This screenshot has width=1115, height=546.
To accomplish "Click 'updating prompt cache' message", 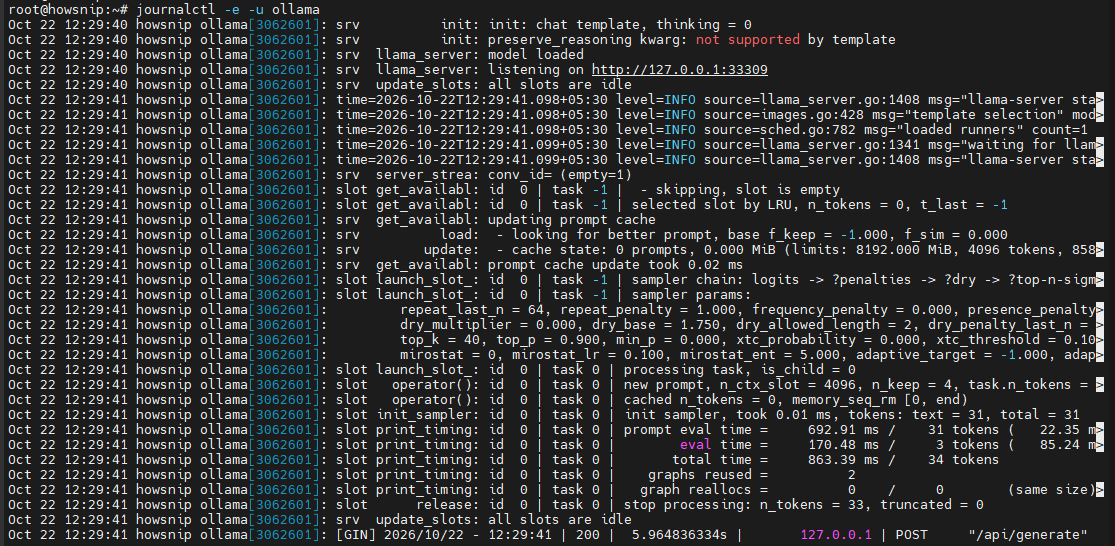I will (x=571, y=220).
